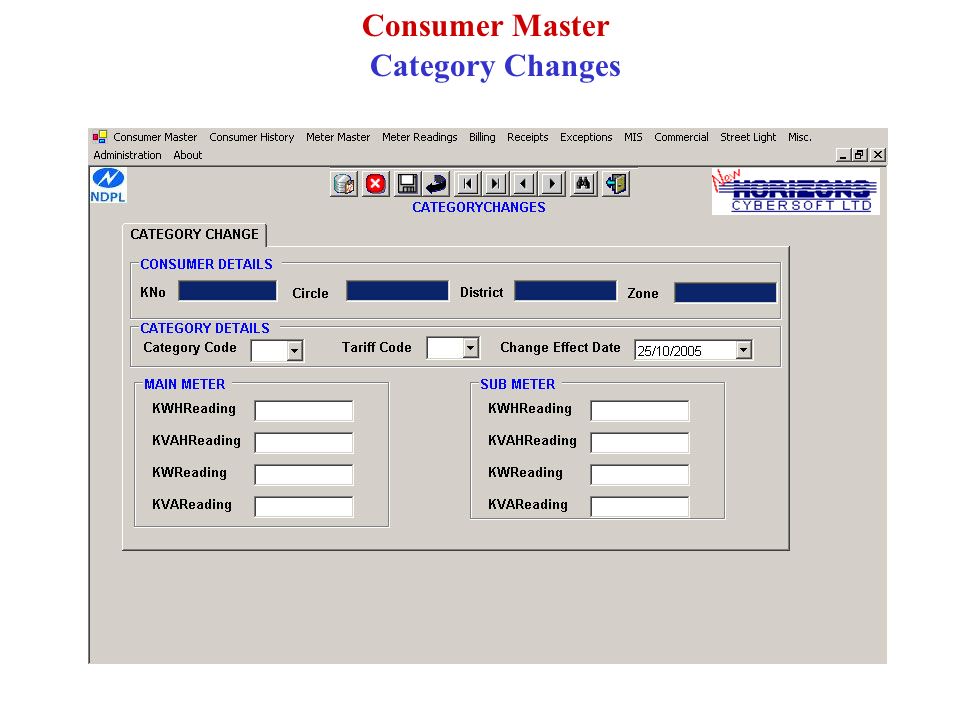Click the Main Meter KVAHReading field
960x720 pixels.
(304, 443)
